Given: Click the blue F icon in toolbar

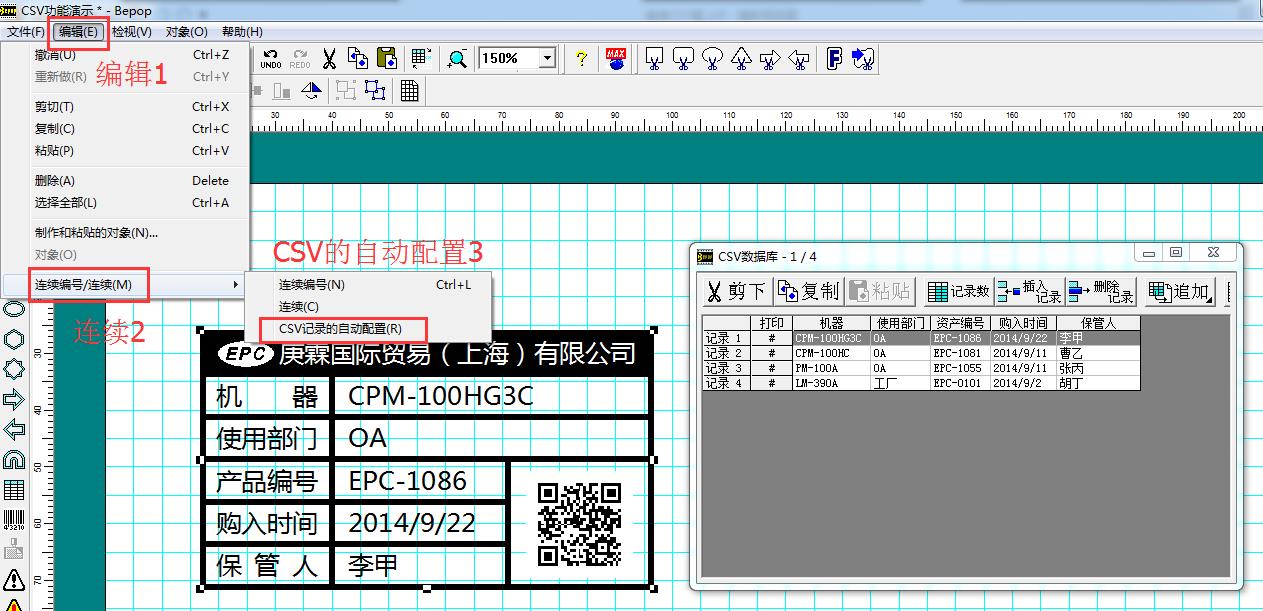Looking at the screenshot, I should coord(835,59).
